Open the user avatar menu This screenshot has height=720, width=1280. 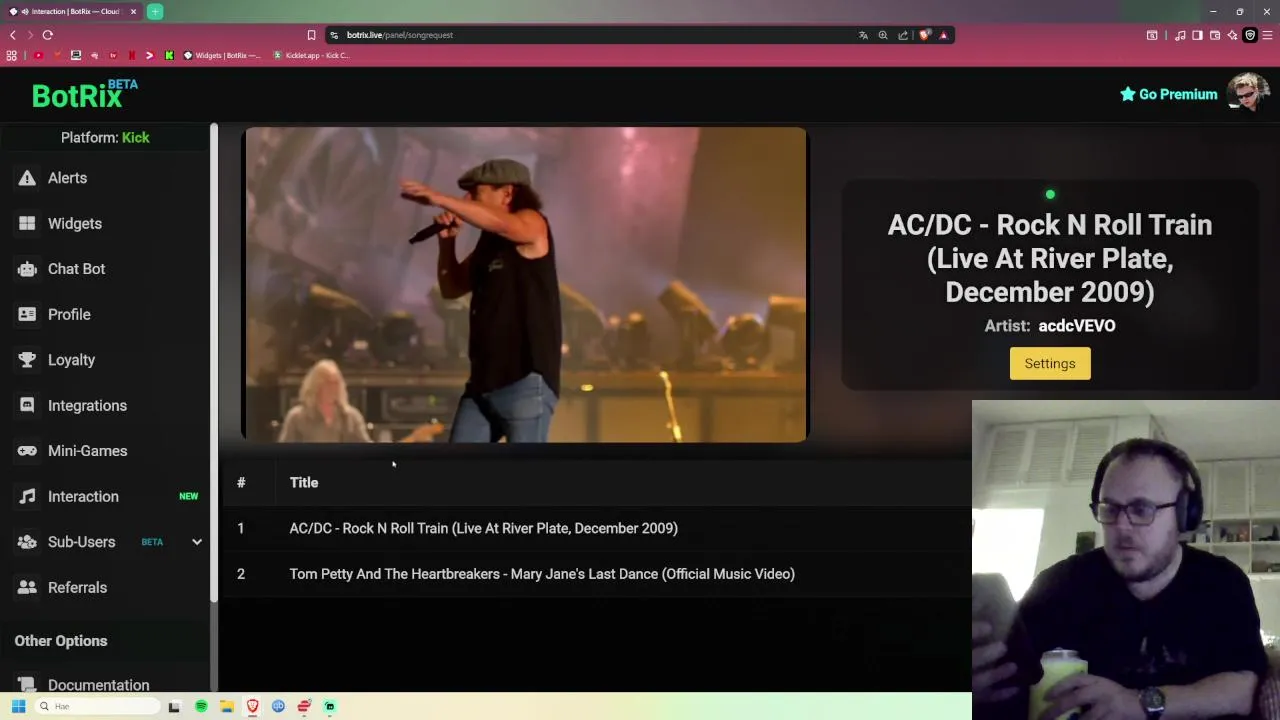(1248, 94)
